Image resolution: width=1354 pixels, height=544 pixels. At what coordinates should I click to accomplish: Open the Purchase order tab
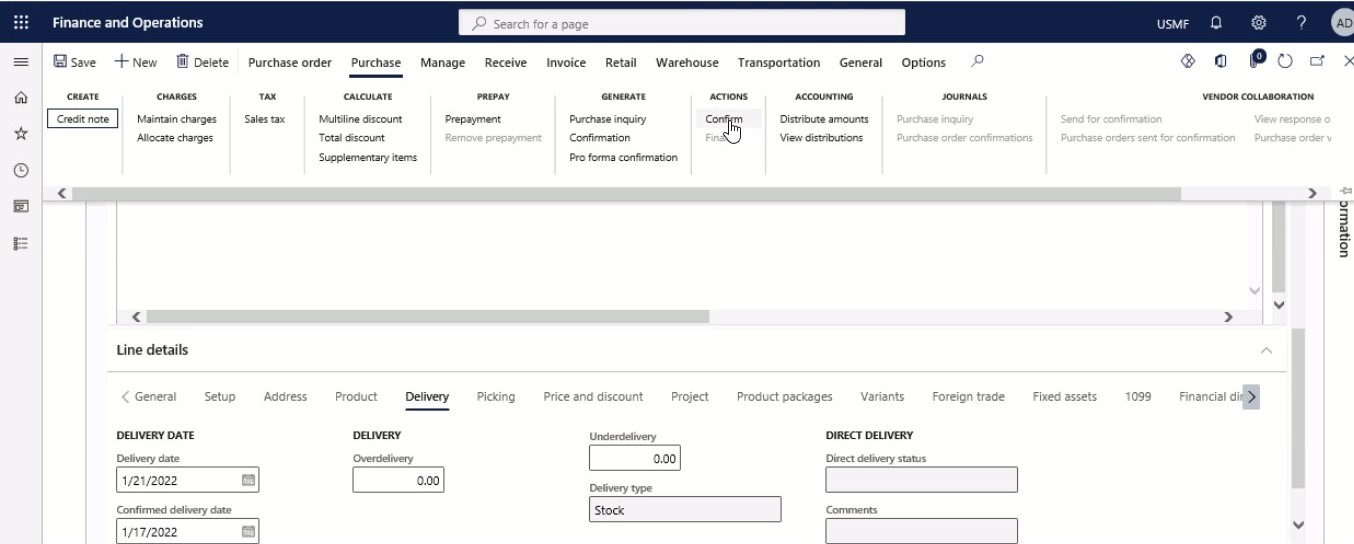point(290,62)
